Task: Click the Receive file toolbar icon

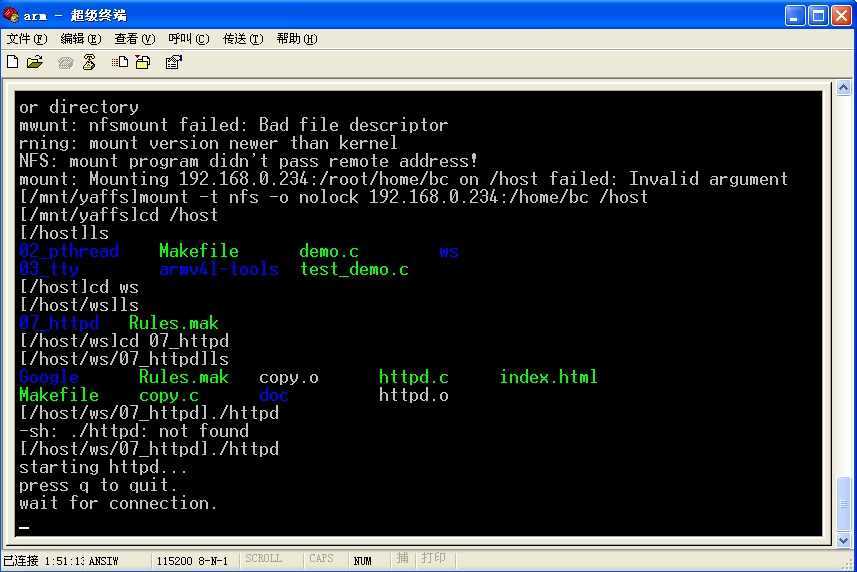Action: coord(143,62)
